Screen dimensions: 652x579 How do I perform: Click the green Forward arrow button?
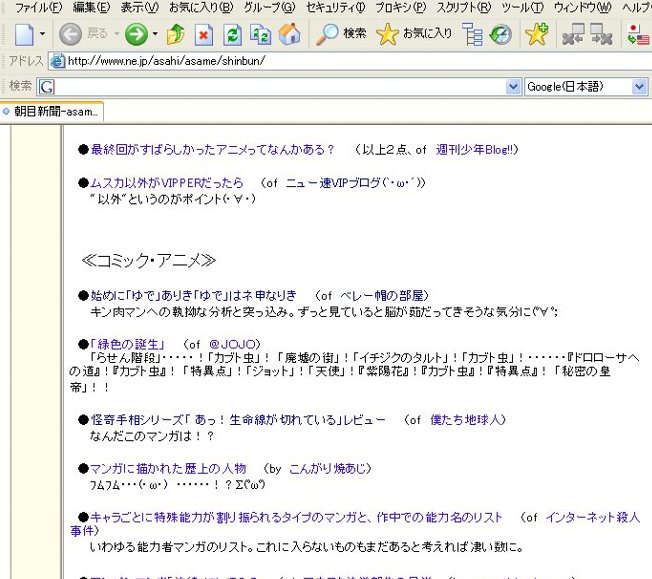[136, 34]
